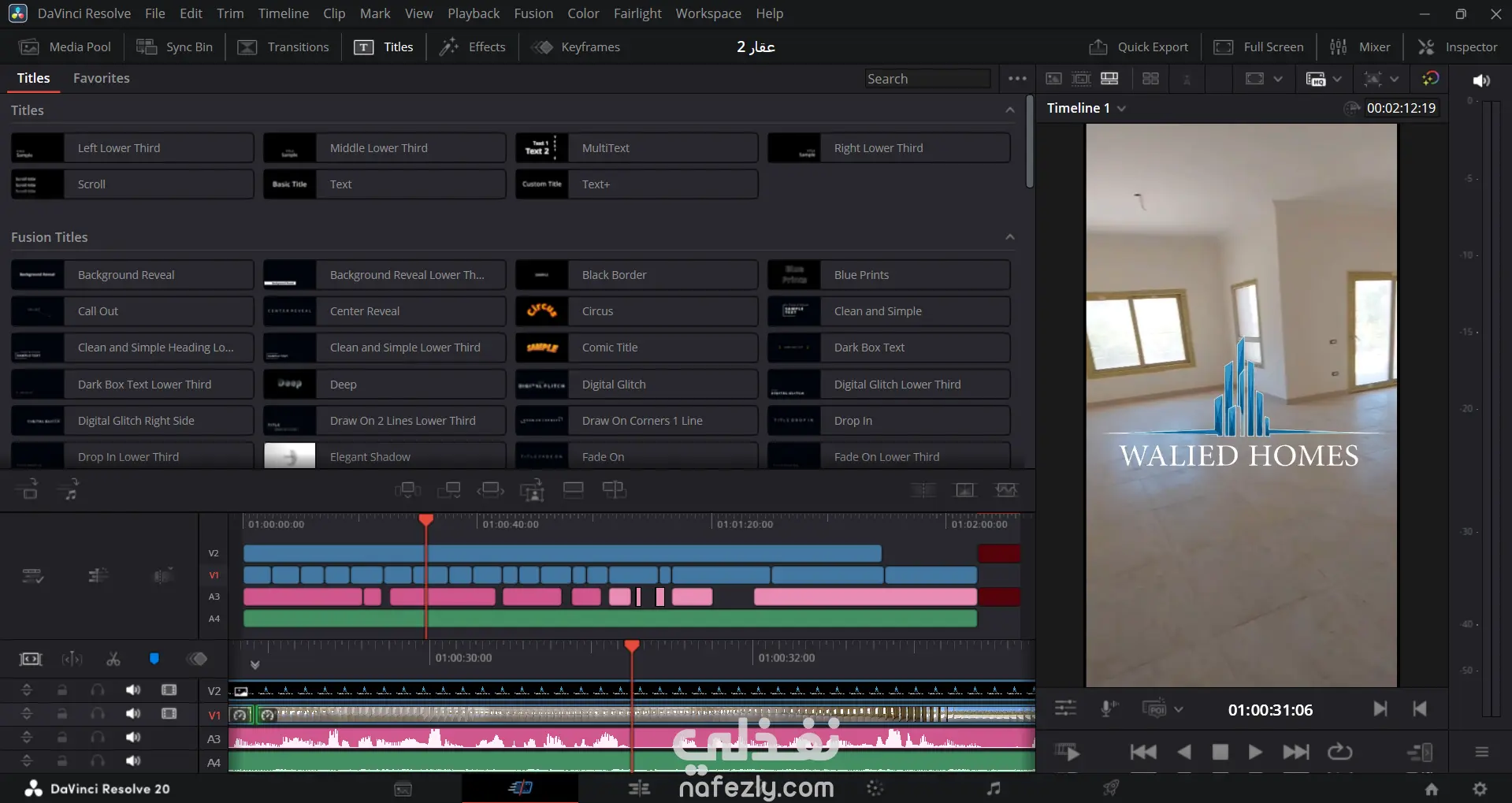Mute the A4 audio track
Image resolution: width=1512 pixels, height=803 pixels.
pos(133,761)
